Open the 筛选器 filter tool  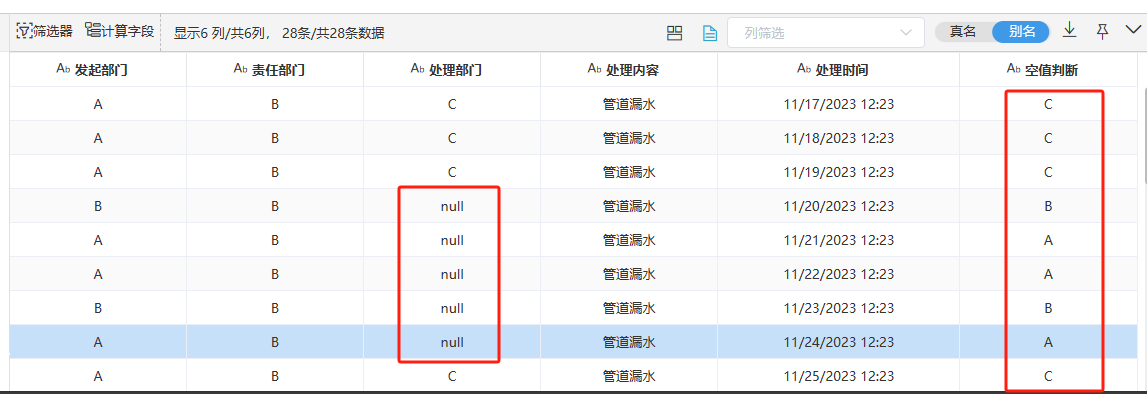(45, 31)
